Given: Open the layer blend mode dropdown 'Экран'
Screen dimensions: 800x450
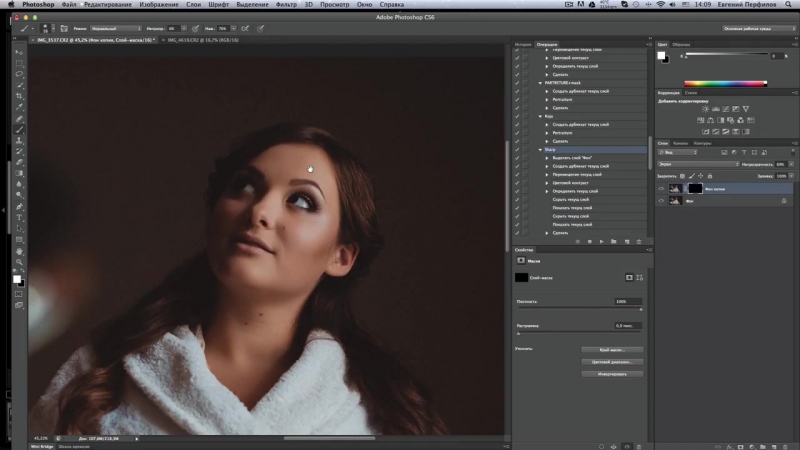Looking at the screenshot, I should point(698,163).
